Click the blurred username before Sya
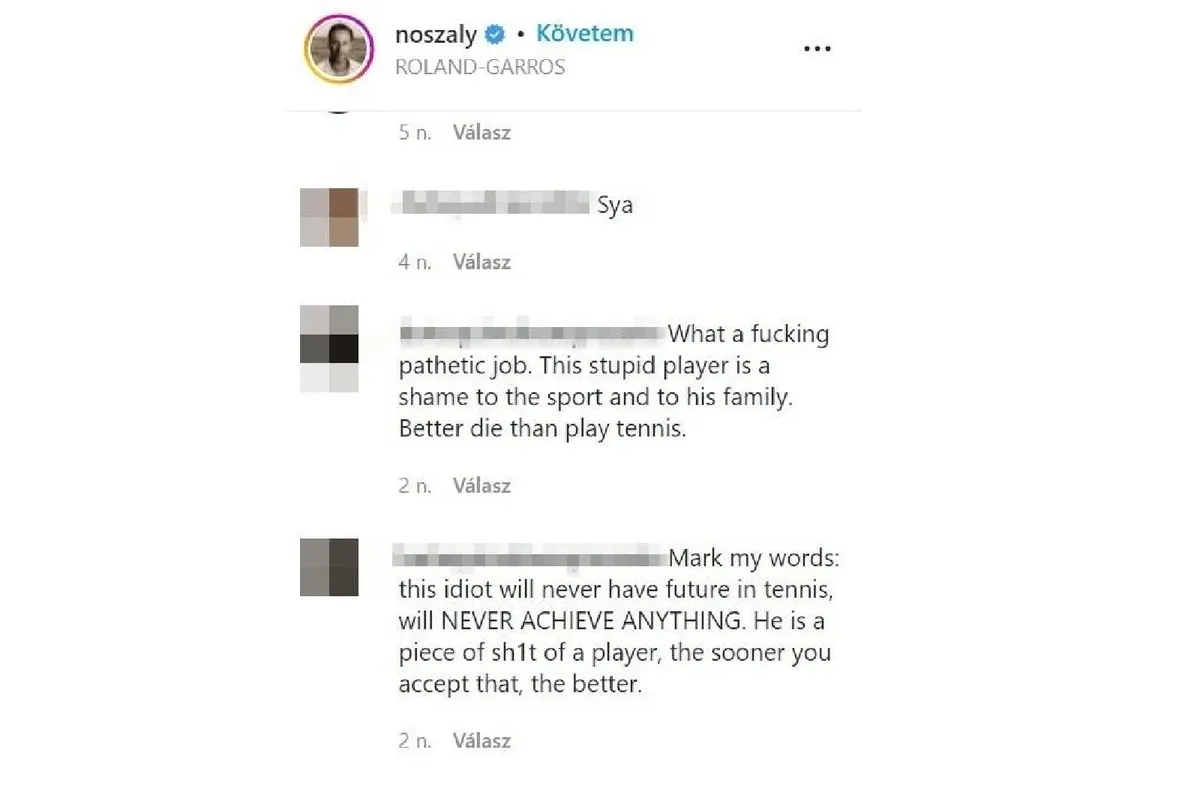Image resolution: width=1200 pixels, height=795 pixels. click(493, 205)
